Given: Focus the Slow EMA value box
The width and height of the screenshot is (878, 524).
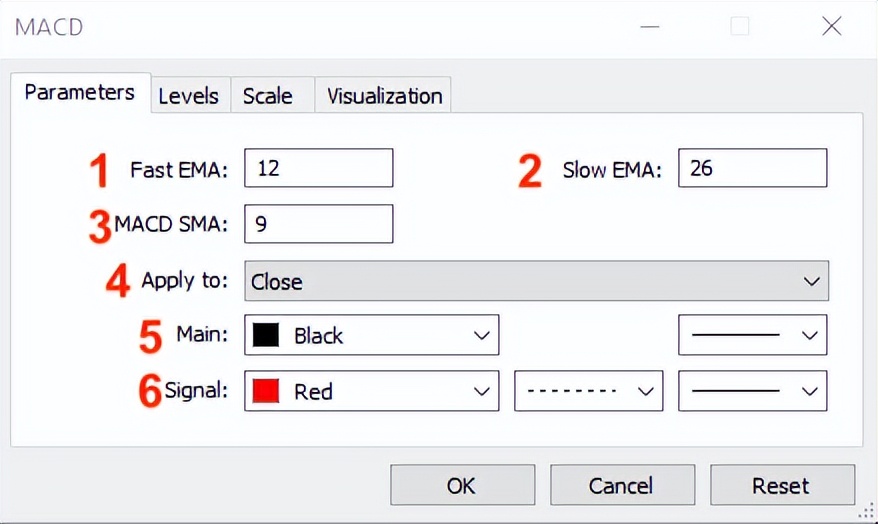Looking at the screenshot, I should 752,168.
